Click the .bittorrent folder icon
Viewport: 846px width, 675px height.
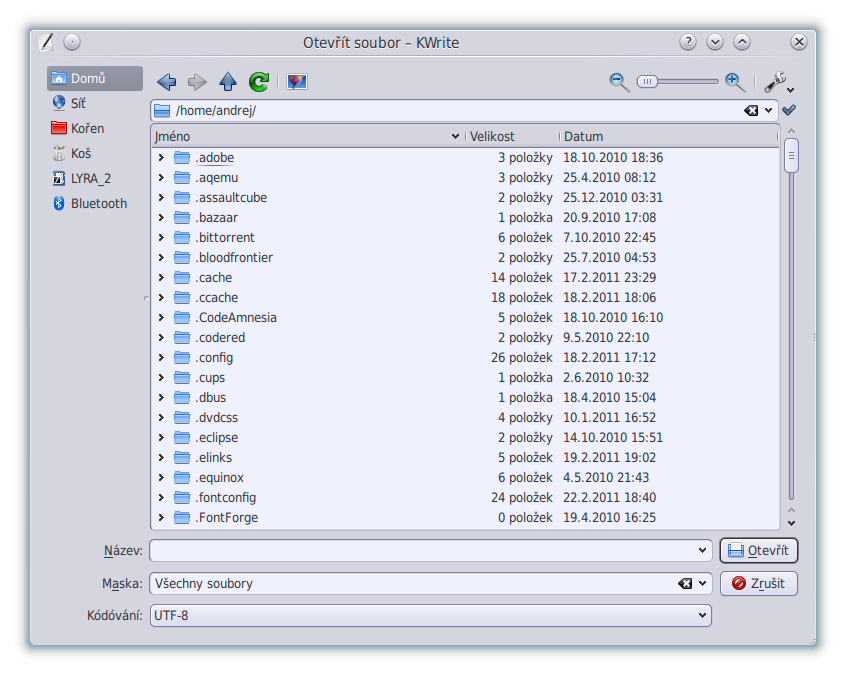coord(182,237)
